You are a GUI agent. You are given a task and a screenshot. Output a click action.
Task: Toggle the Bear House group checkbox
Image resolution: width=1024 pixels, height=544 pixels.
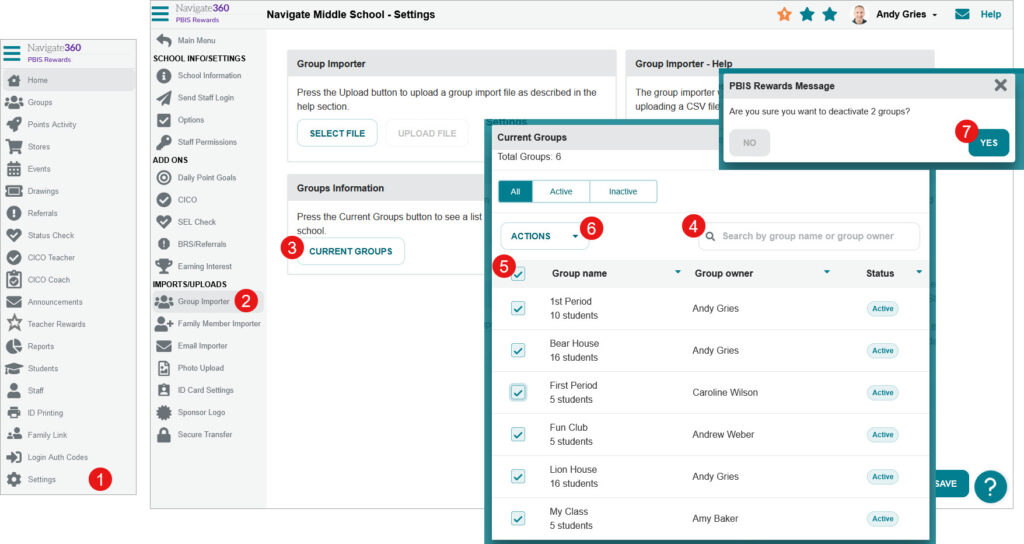tap(518, 351)
